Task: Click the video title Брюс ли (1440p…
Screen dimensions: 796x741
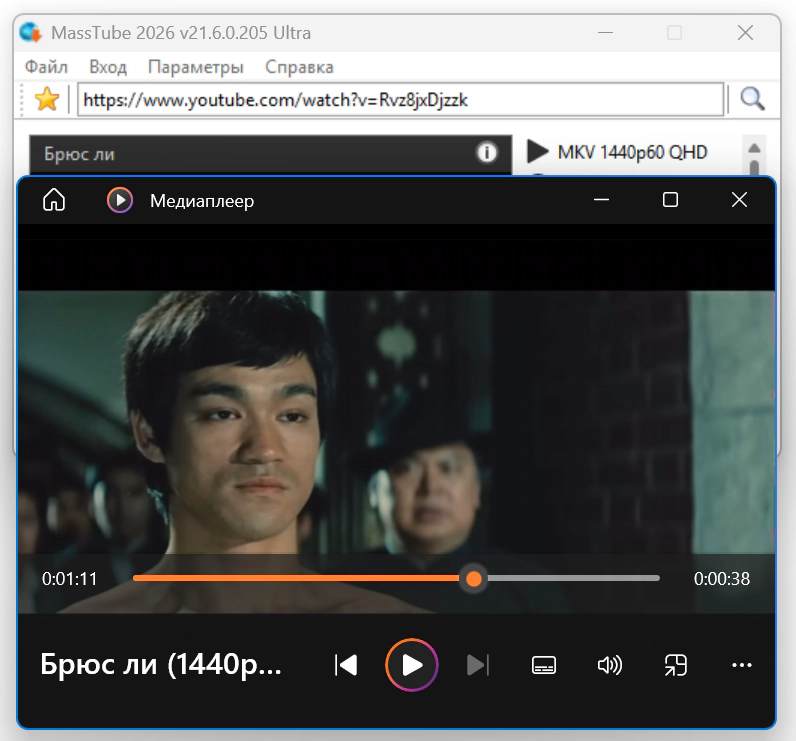Action: pos(160,664)
